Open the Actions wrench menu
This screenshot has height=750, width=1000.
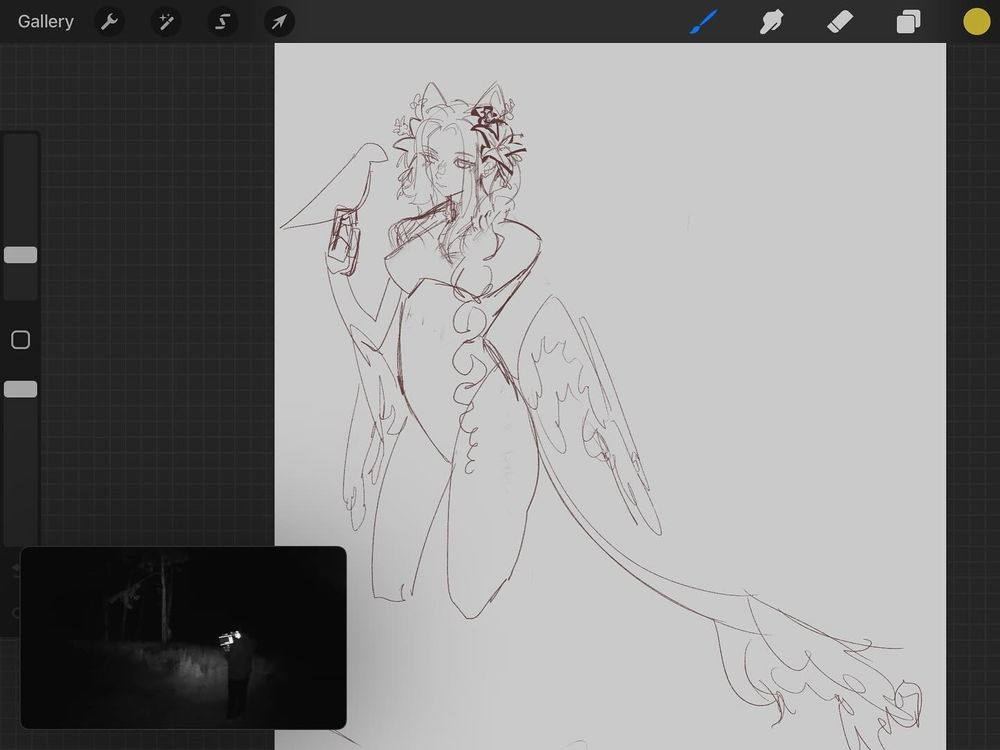109,22
